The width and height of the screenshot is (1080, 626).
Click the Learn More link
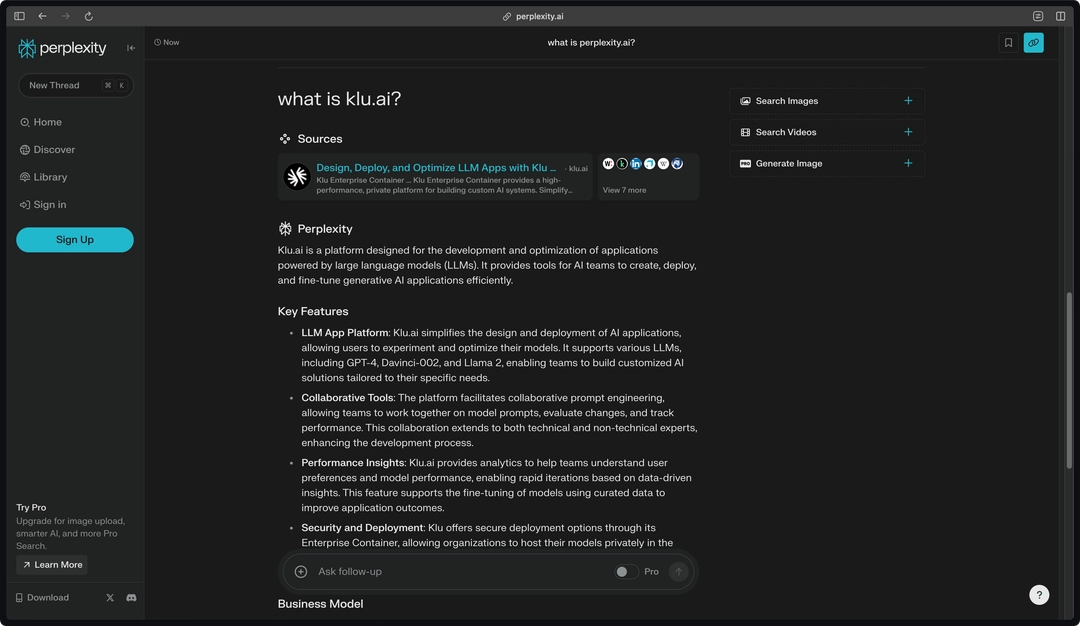51,564
